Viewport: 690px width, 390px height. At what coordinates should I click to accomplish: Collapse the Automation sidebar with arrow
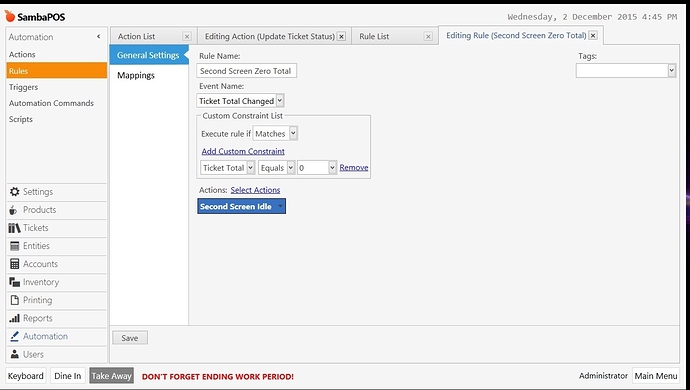99,37
